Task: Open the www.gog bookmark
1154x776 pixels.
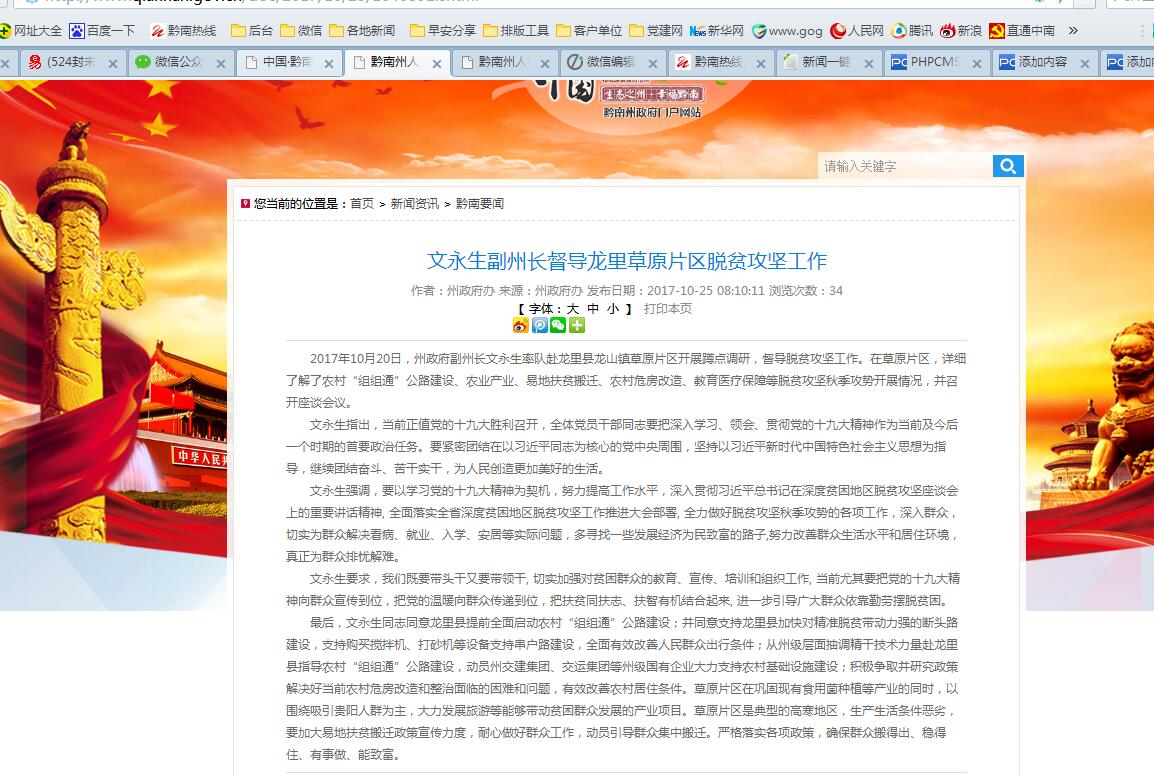Action: click(787, 30)
